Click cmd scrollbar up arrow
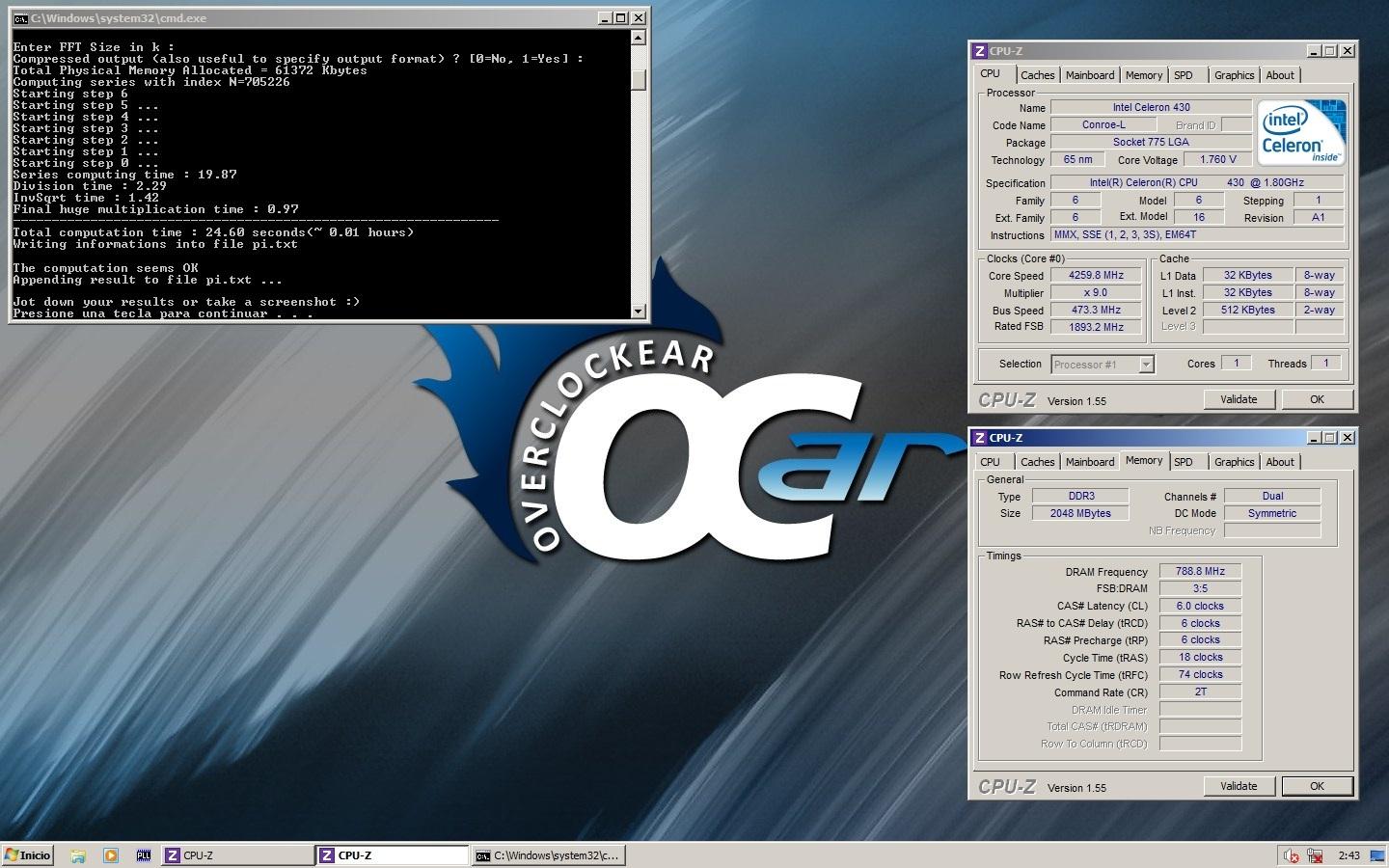Screen dimensions: 1389x868 [638, 38]
